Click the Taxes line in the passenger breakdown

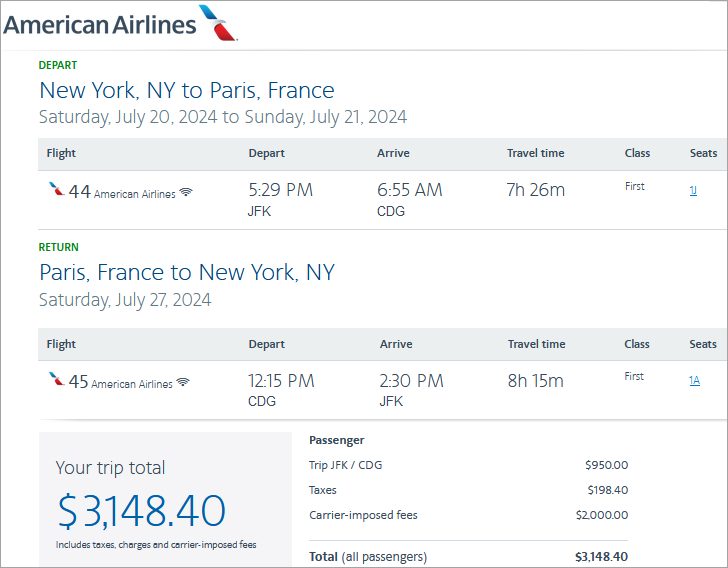click(323, 490)
